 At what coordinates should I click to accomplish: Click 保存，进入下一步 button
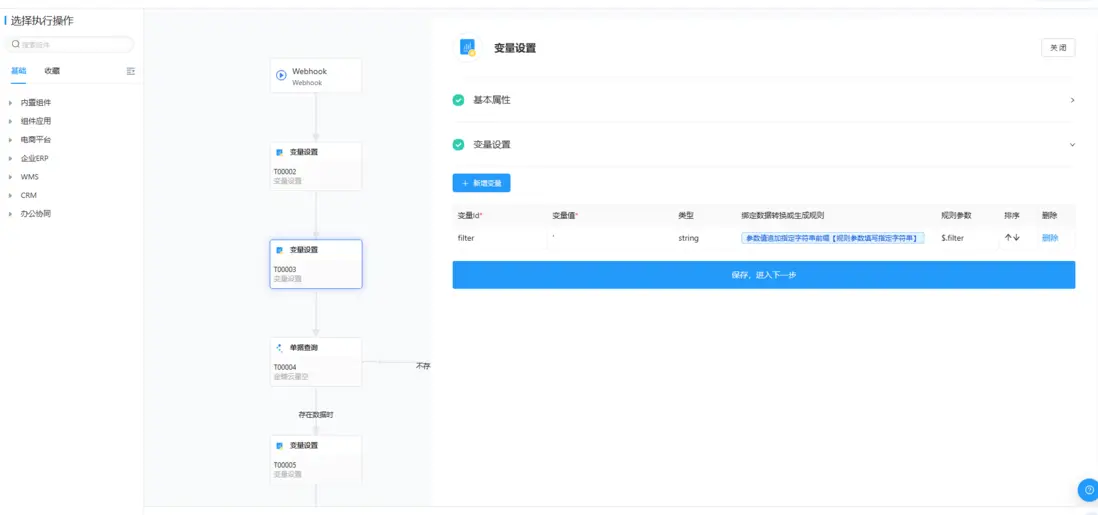[x=763, y=275]
